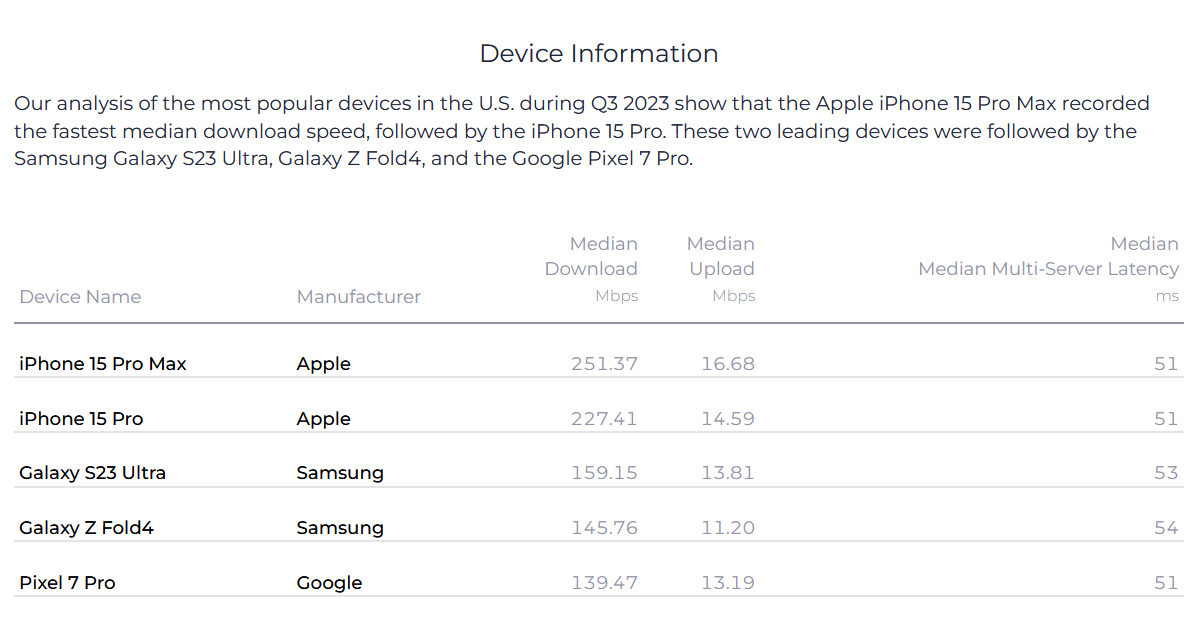Click the 53 ms latency value
The height and width of the screenshot is (643, 1198).
(x=1166, y=473)
